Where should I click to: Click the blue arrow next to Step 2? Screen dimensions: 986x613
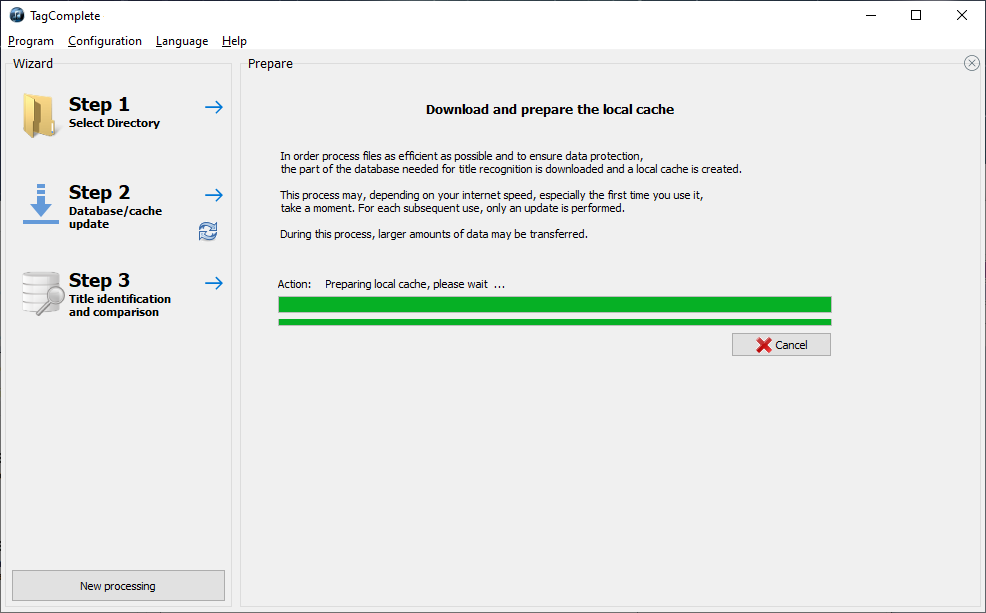214,196
